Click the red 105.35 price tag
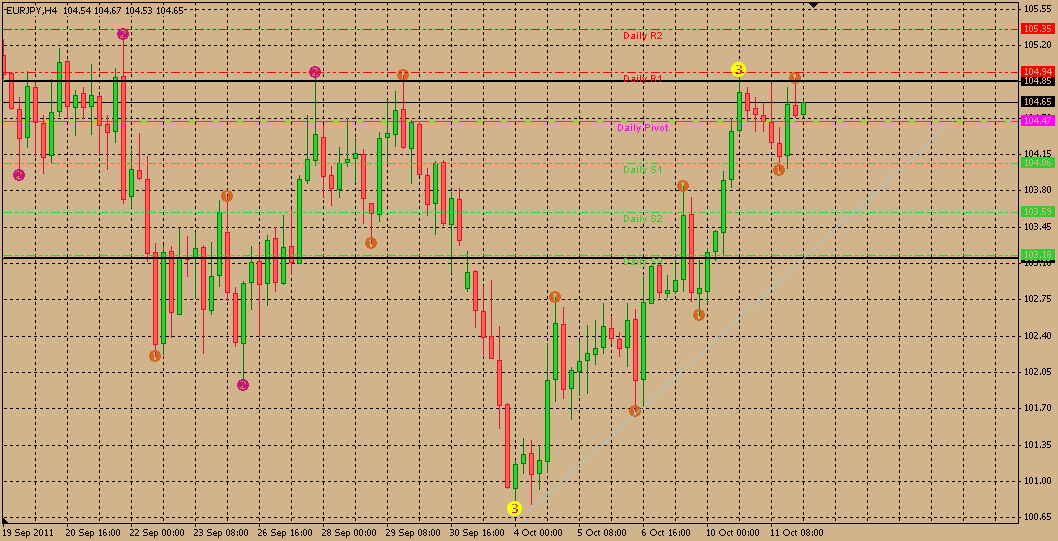1058x541 pixels. [x=1037, y=29]
